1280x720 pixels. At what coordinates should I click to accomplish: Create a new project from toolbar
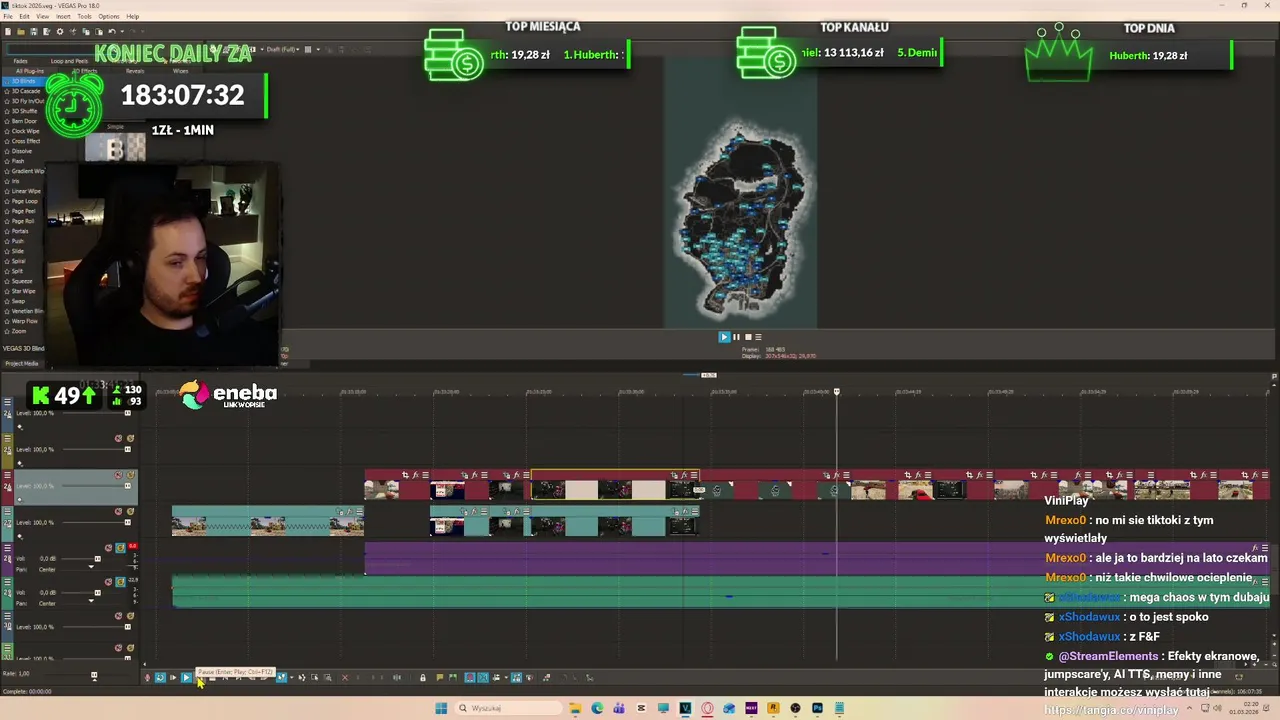click(8, 31)
